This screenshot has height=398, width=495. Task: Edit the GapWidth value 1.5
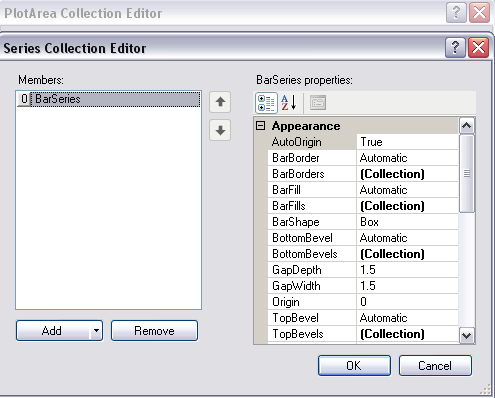tap(408, 286)
